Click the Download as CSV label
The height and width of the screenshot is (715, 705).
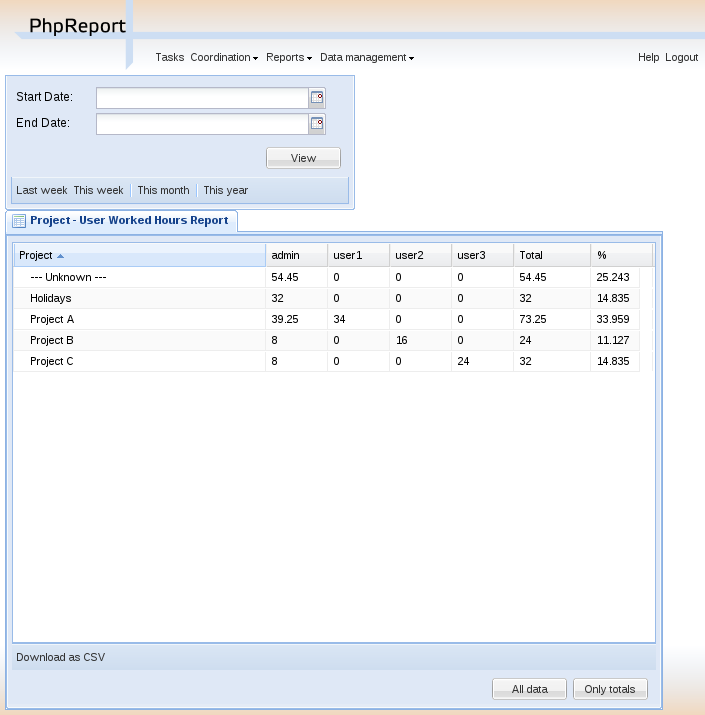61,657
